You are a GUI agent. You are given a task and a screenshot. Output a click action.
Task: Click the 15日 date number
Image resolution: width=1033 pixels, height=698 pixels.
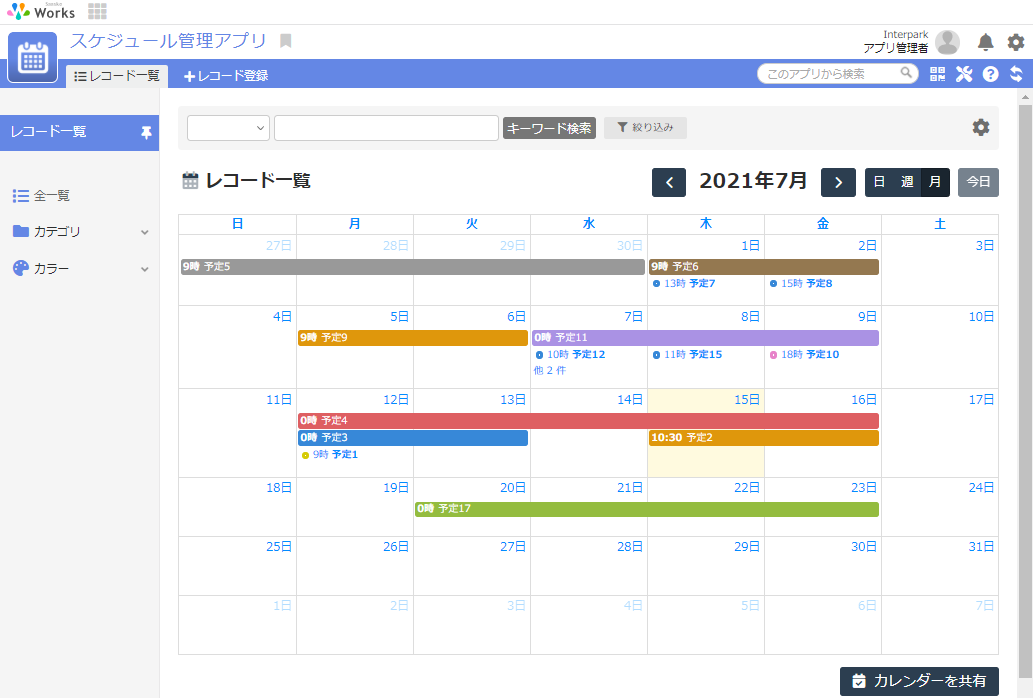pyautogui.click(x=747, y=400)
